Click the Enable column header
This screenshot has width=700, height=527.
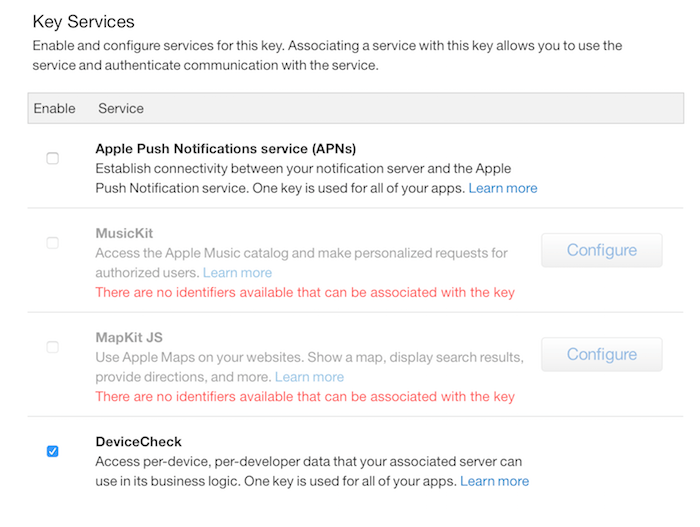pyautogui.click(x=54, y=109)
